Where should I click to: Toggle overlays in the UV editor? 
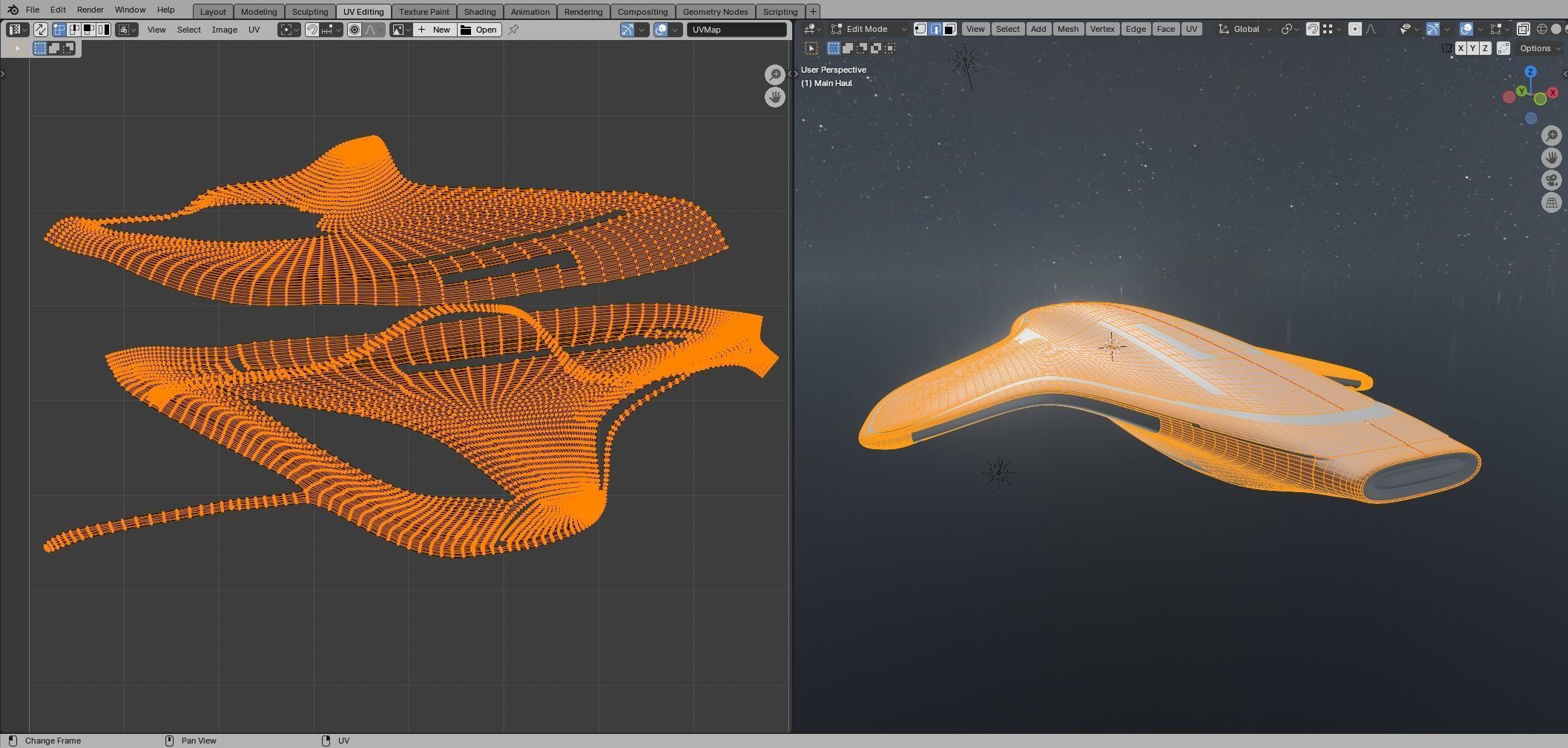point(660,30)
